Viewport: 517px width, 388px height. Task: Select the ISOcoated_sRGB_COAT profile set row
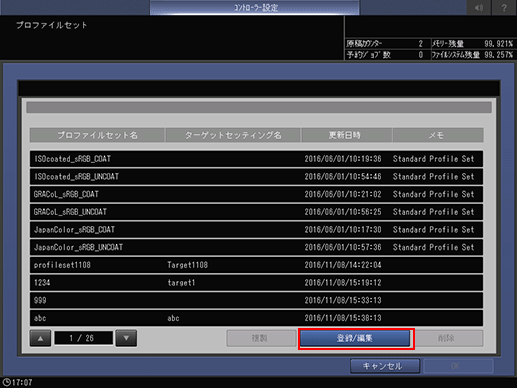click(256, 159)
